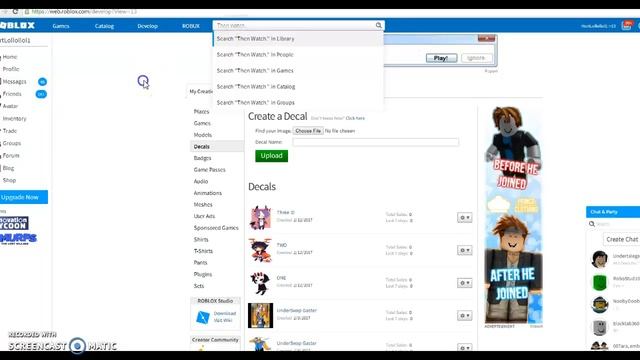Viewport: 640px width, 360px height.
Task: Search "Then Watch." in Groups
Action: [x=298, y=102]
